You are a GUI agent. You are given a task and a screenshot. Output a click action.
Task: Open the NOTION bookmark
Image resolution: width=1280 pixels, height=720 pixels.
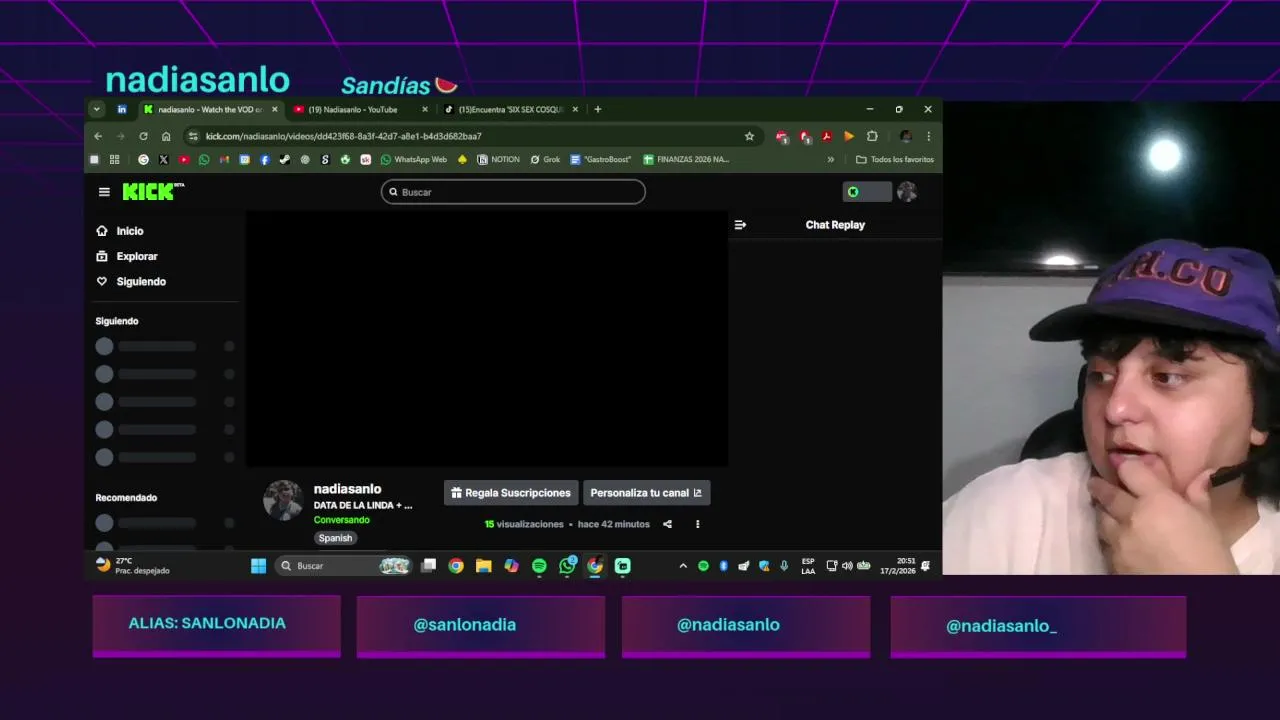coord(499,159)
